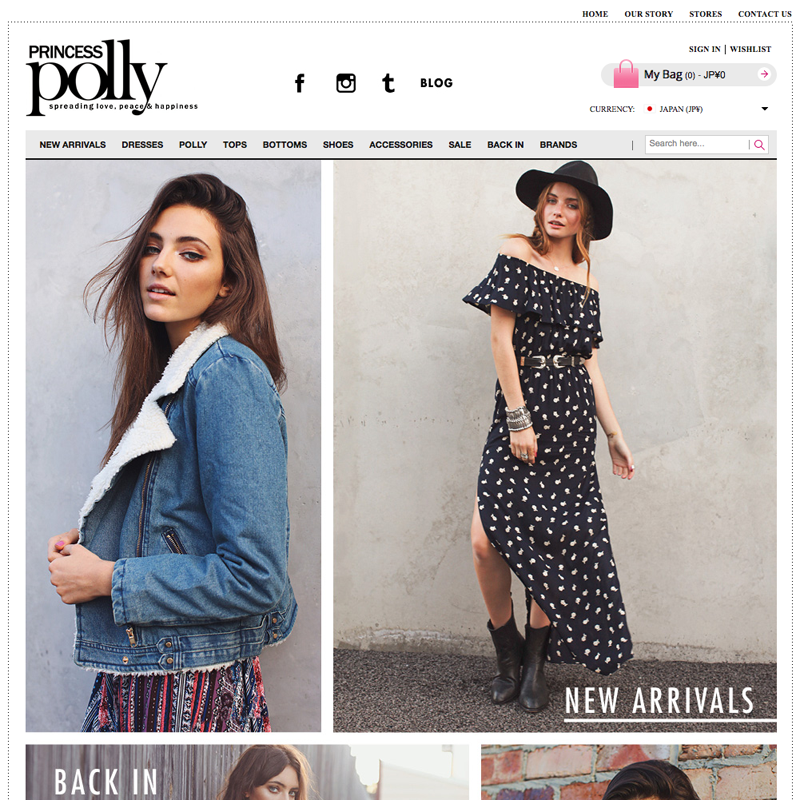Click the Princess Polly logo
This screenshot has width=800, height=800.
click(112, 78)
